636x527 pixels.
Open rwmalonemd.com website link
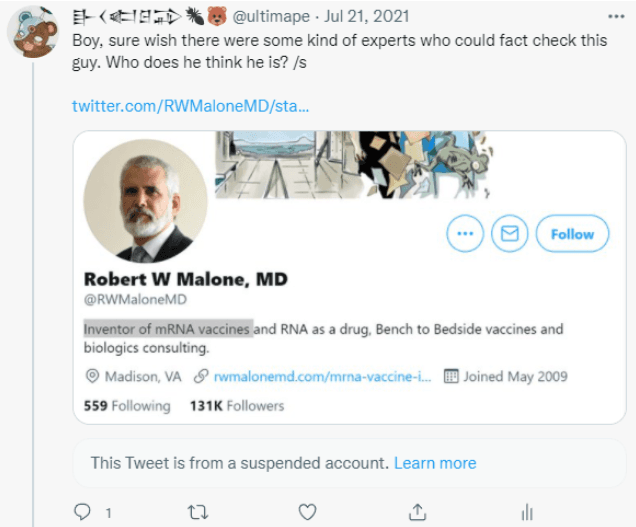tap(322, 377)
